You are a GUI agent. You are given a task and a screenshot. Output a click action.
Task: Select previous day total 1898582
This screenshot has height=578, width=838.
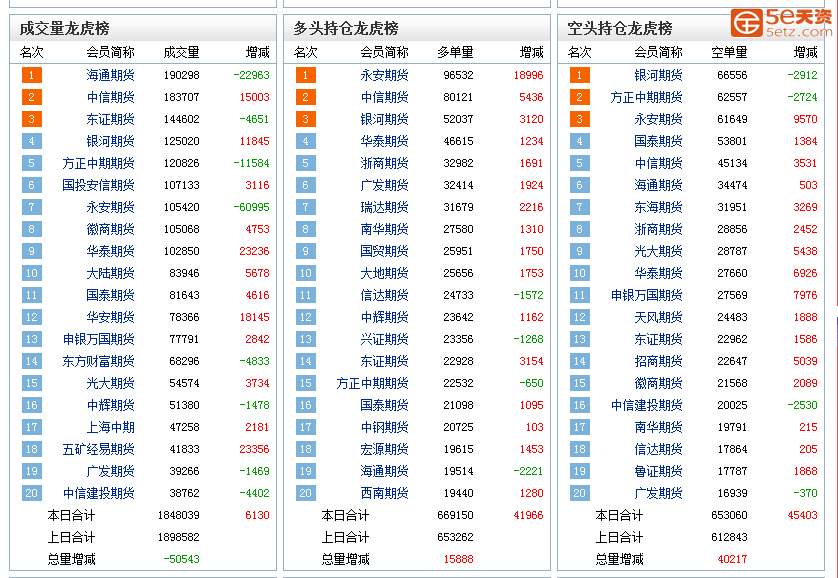(x=179, y=537)
